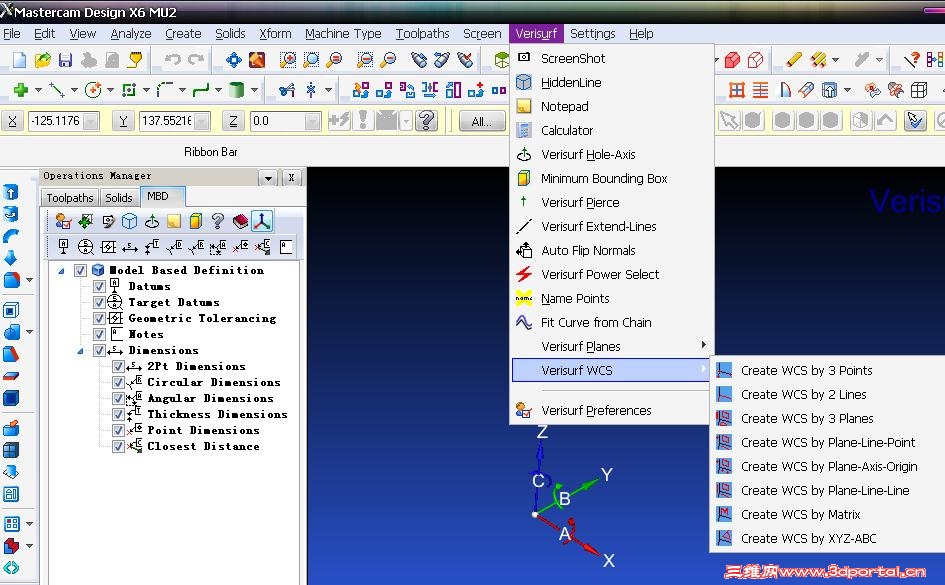Viewport: 945px width, 585px height.
Task: Toggle the Geometric Tolerancing checkbox
Action: click(99, 319)
